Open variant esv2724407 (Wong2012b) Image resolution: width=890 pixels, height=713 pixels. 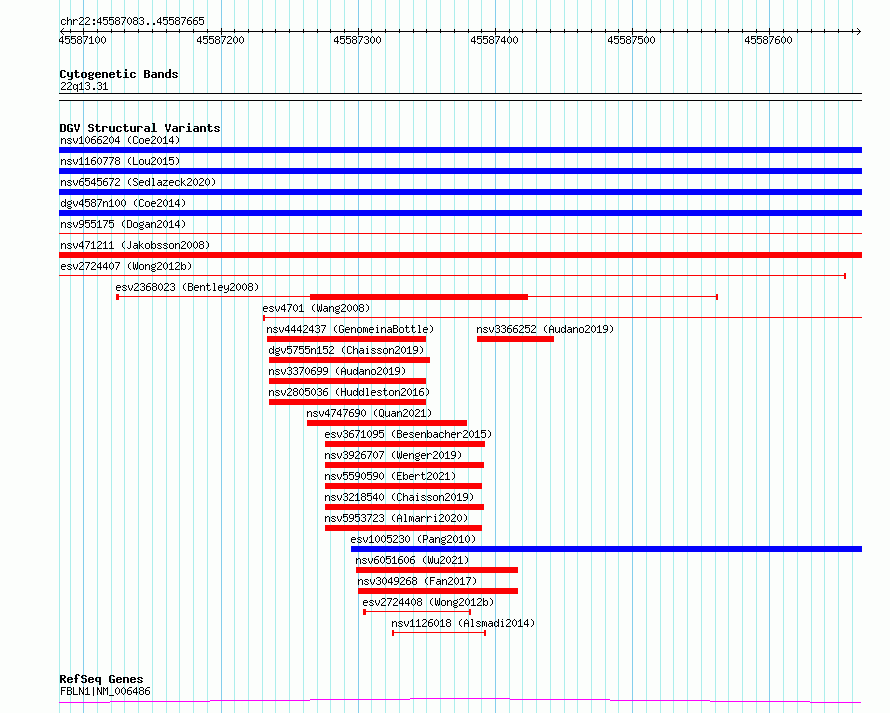coord(126,266)
